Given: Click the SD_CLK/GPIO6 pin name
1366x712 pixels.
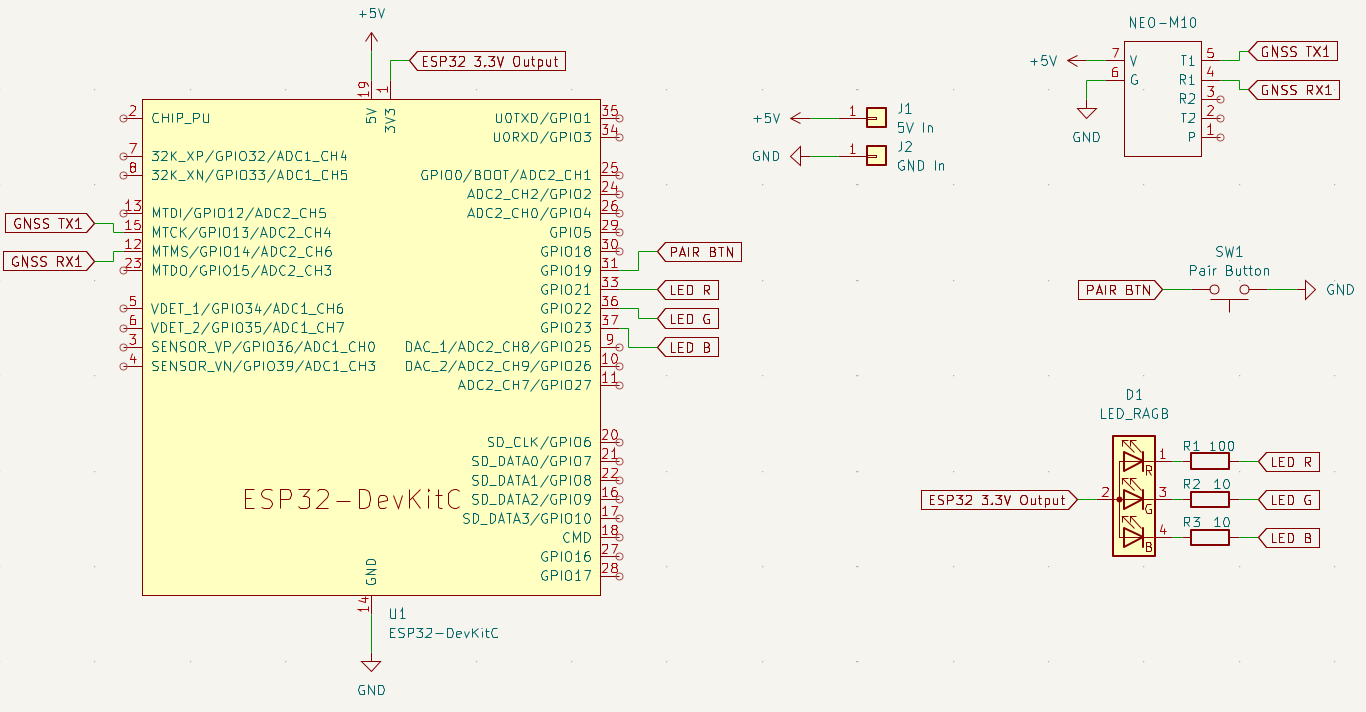Looking at the screenshot, I should pyautogui.click(x=539, y=442).
